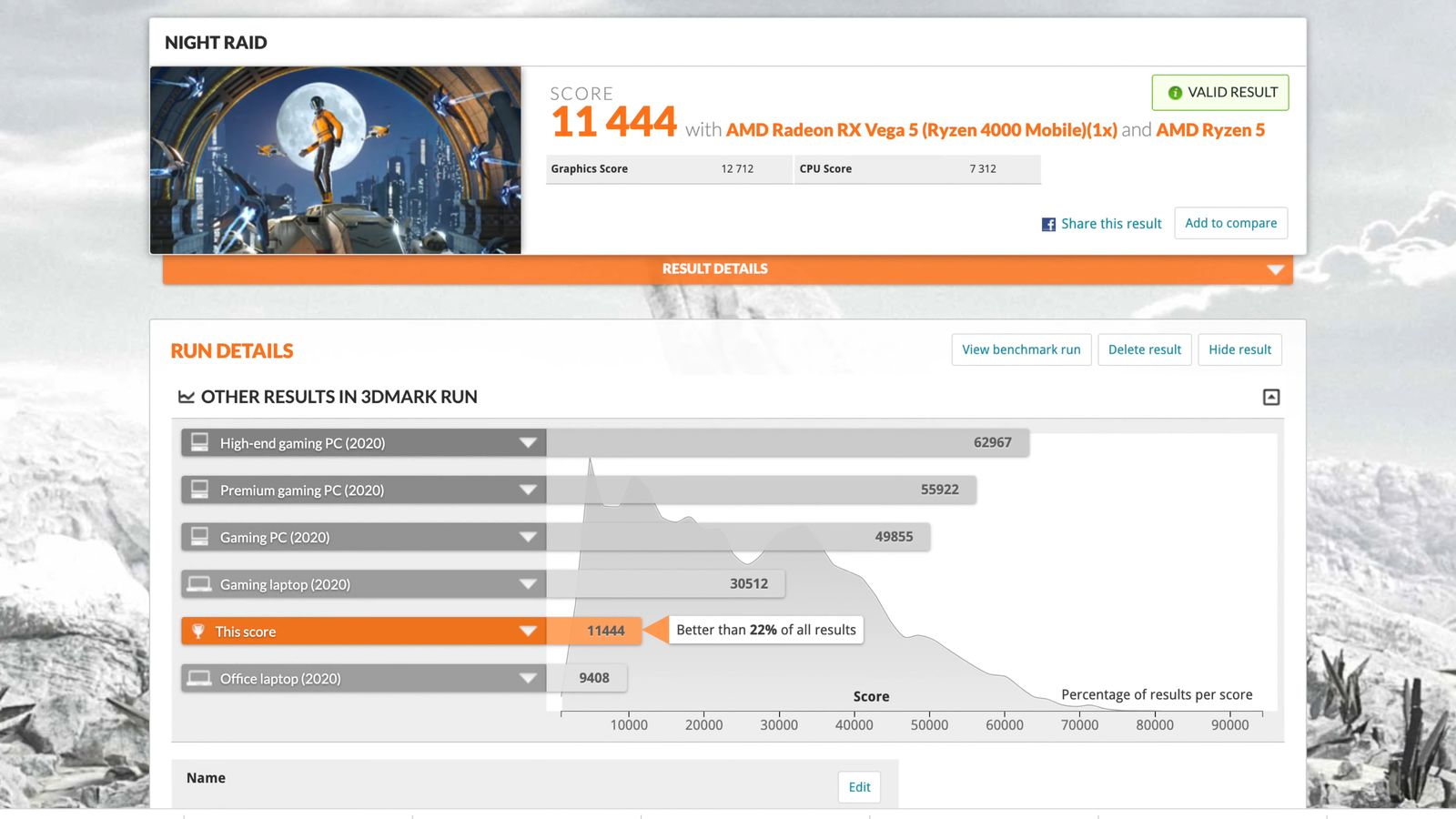Click the 11444 orange score bar
This screenshot has width=1456, height=819.
coord(594,632)
